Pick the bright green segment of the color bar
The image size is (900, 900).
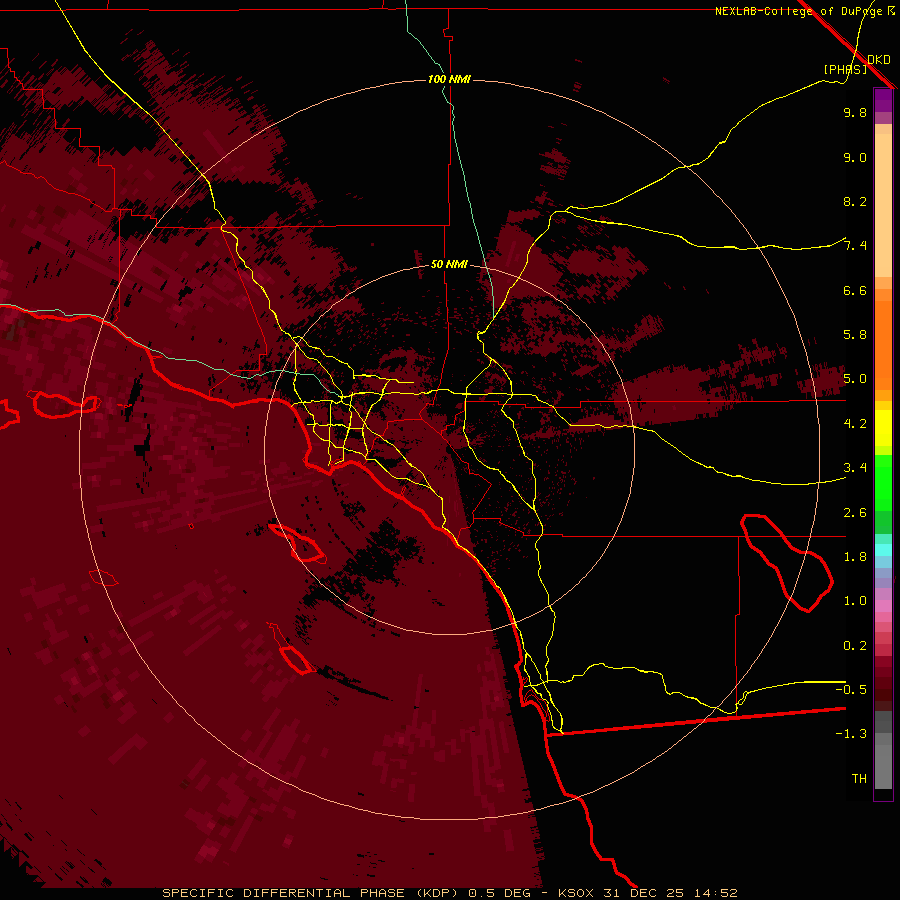(x=883, y=483)
